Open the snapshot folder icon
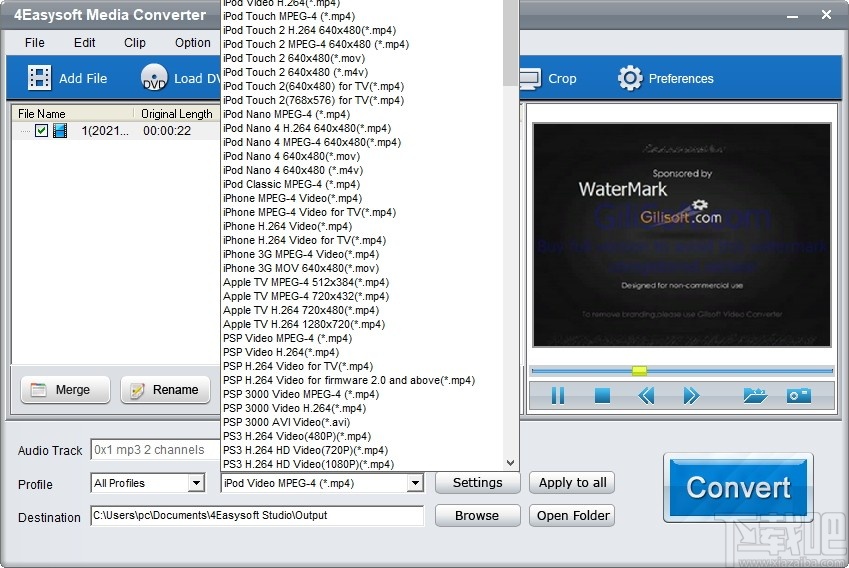Viewport: 849px width, 568px height. [x=755, y=395]
